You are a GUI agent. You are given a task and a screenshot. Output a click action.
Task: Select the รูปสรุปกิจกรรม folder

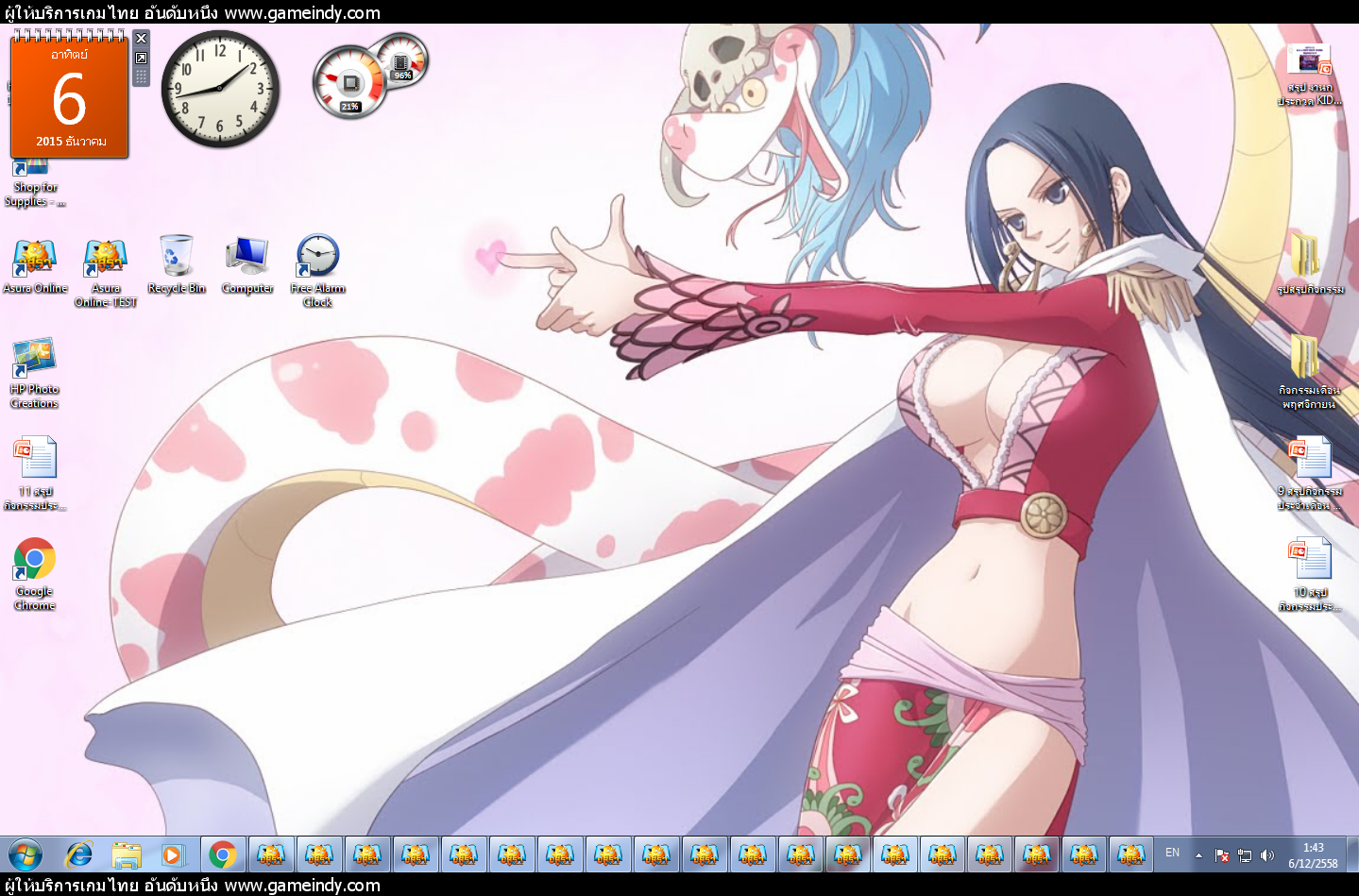pos(1310,265)
